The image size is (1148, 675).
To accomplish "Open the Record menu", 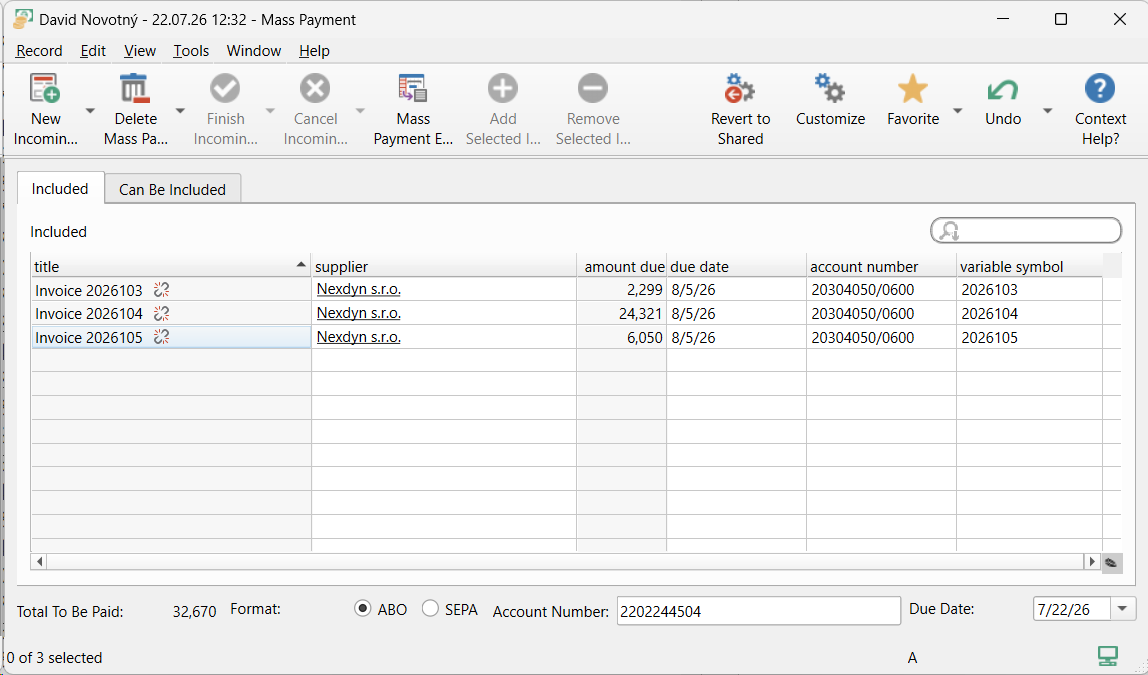I will [x=39, y=51].
